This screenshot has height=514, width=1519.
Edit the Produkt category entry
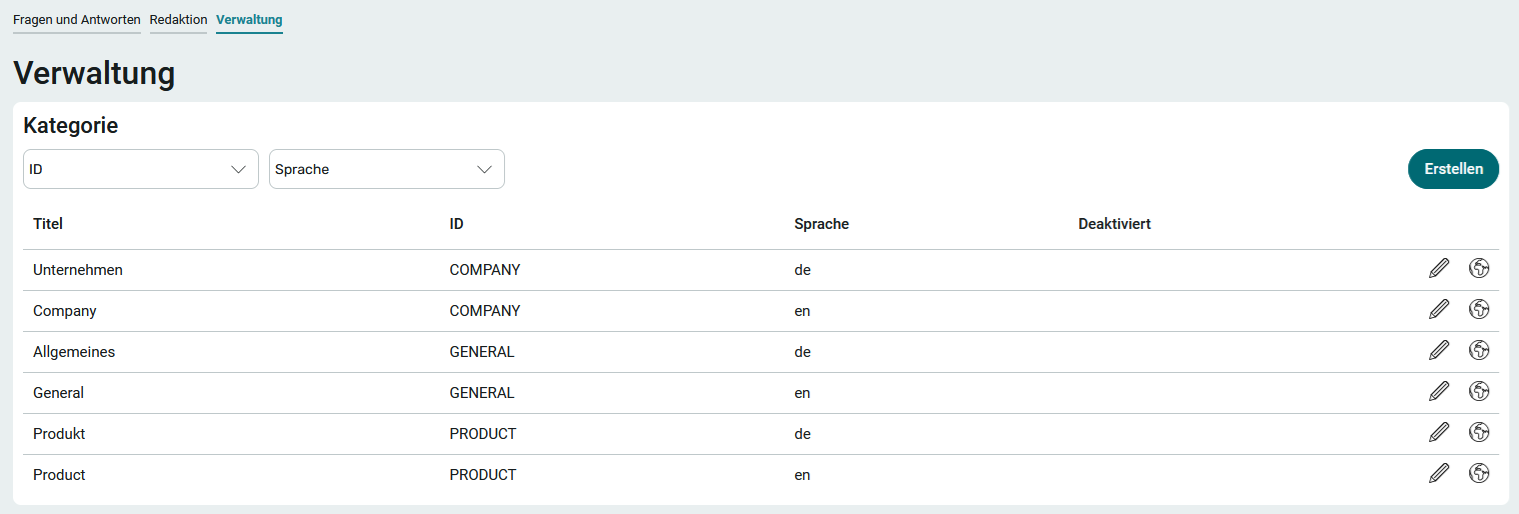click(x=1439, y=433)
